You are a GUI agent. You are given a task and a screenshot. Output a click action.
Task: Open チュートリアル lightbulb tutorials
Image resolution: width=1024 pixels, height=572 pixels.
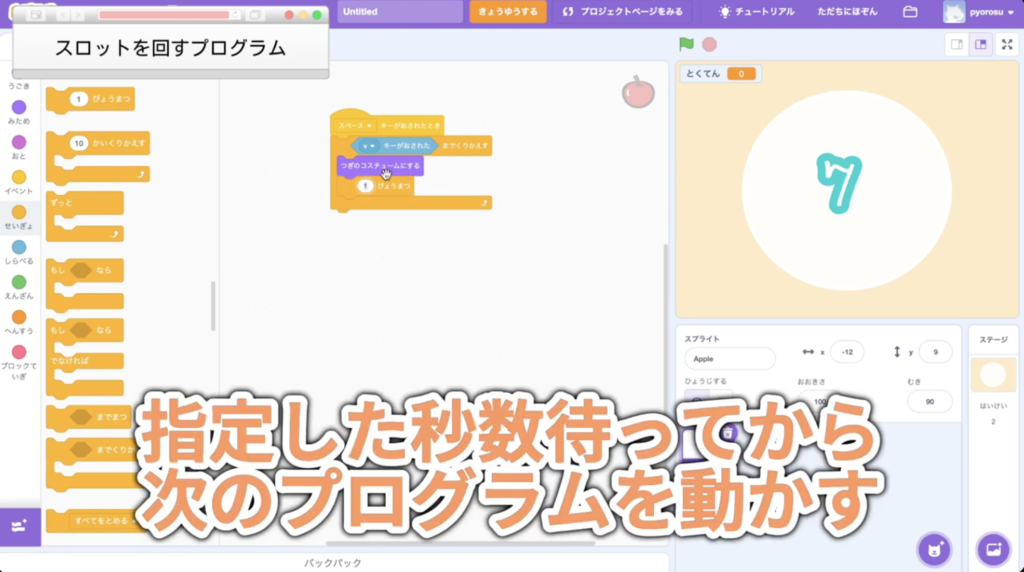[x=757, y=12]
